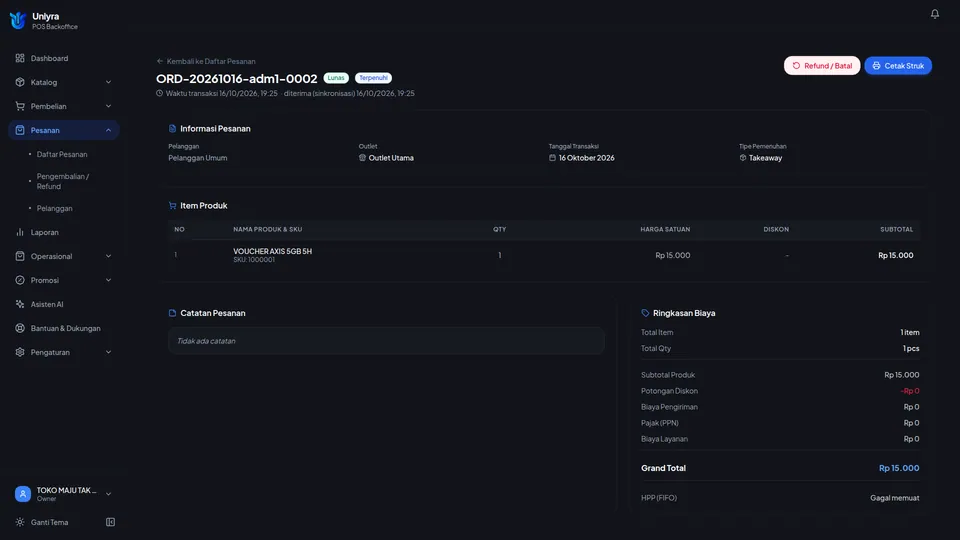The image size is (960, 540).
Task: Click Ganti Tema theme switch label
Action: pos(50,522)
